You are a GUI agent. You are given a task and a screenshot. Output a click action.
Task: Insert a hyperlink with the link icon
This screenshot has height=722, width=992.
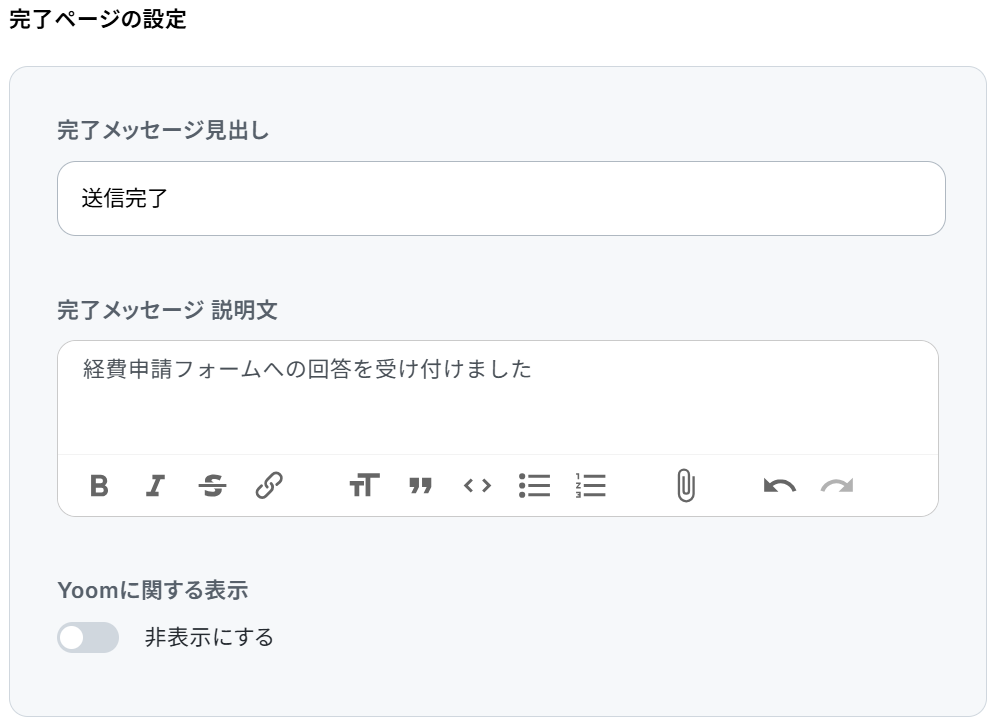point(269,485)
